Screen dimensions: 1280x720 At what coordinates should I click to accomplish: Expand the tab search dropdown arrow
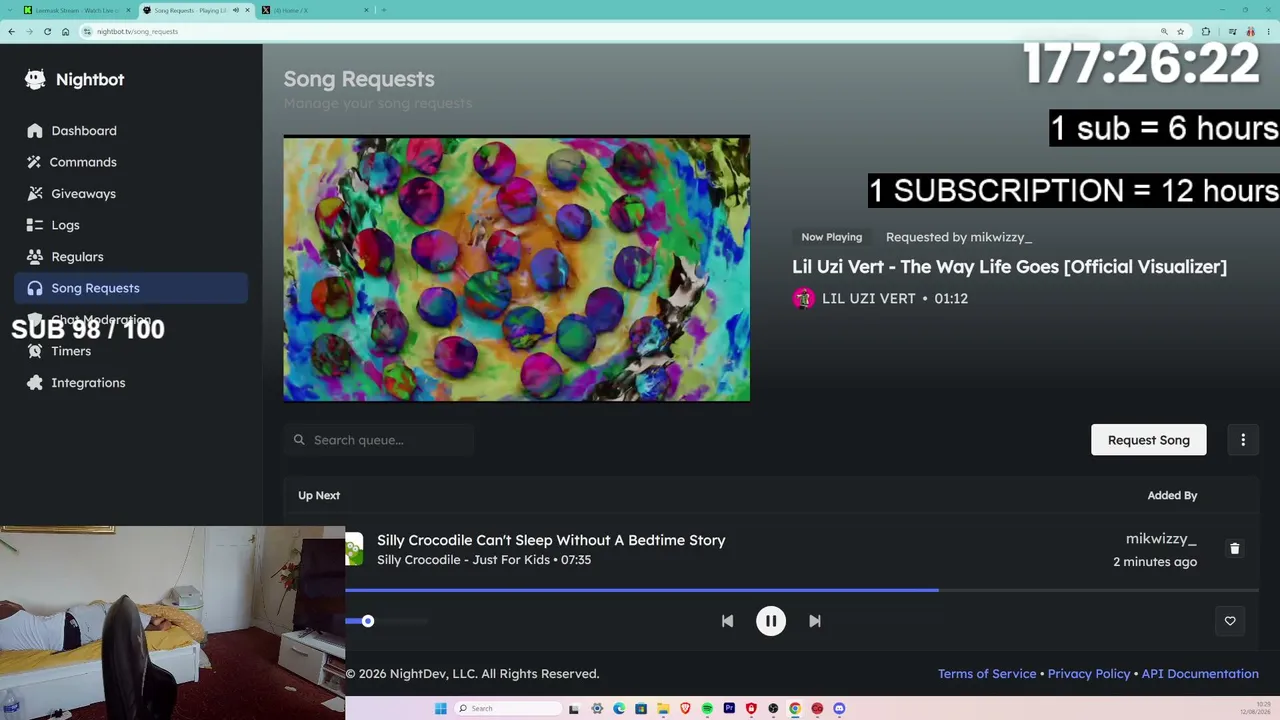click(9, 10)
